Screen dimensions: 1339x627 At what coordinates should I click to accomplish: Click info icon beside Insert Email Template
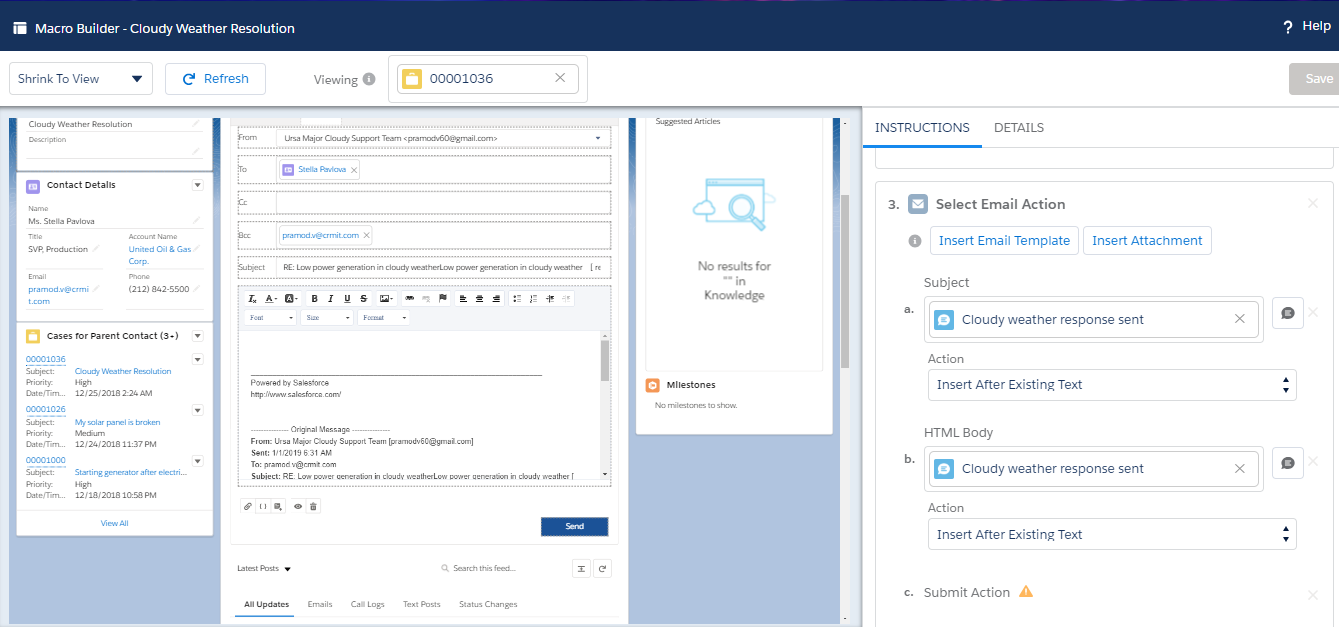point(914,241)
